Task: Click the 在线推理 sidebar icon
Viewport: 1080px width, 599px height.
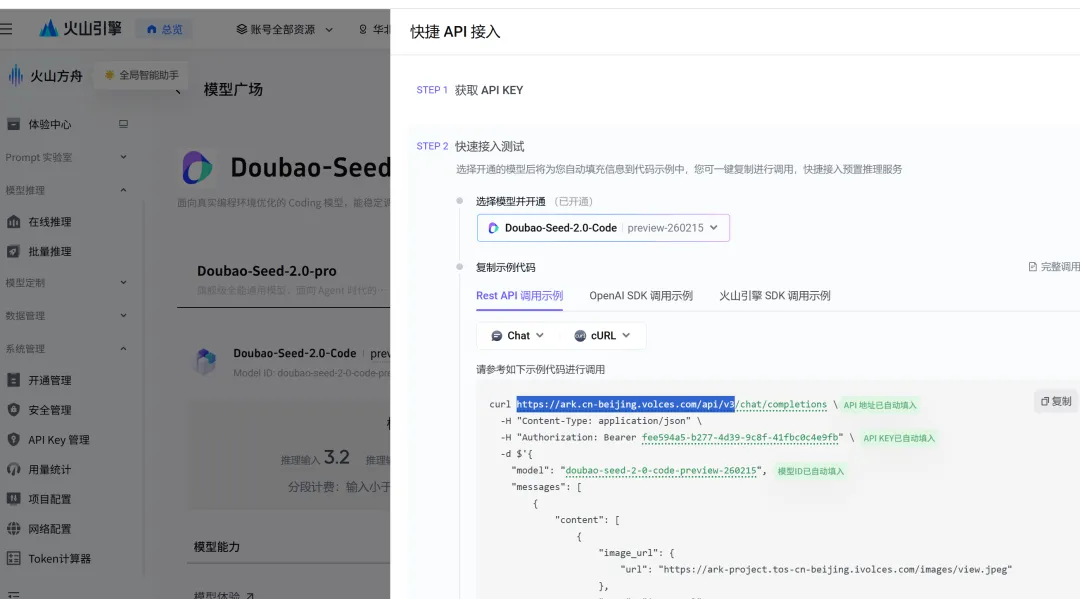Action: 13,222
